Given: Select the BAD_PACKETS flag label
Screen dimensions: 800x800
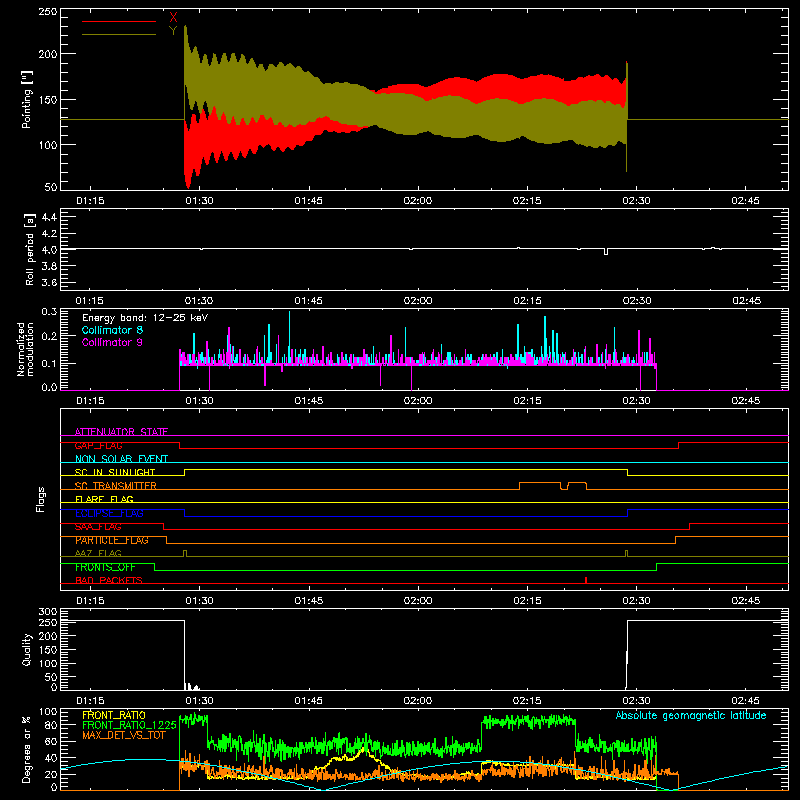Looking at the screenshot, I should (109, 580).
